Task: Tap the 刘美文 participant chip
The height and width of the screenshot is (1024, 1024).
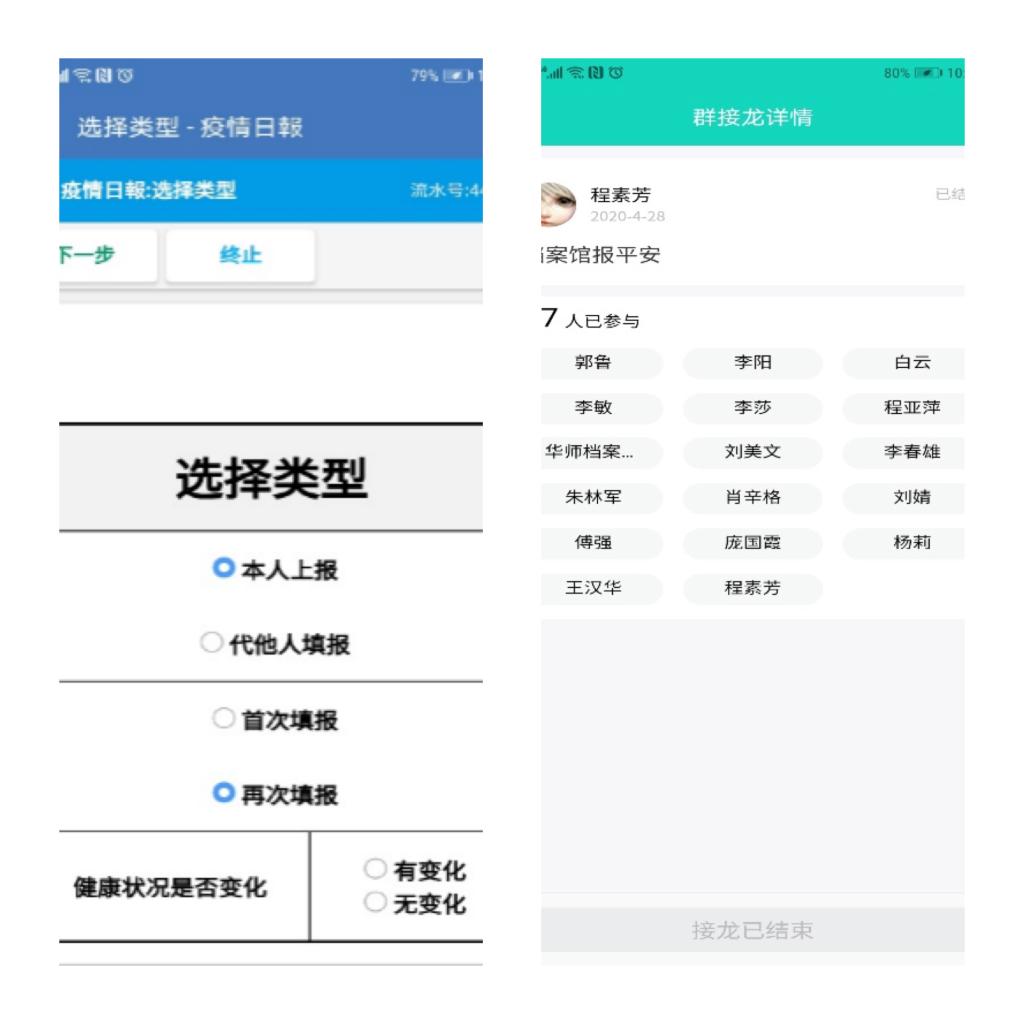Action: [752, 452]
